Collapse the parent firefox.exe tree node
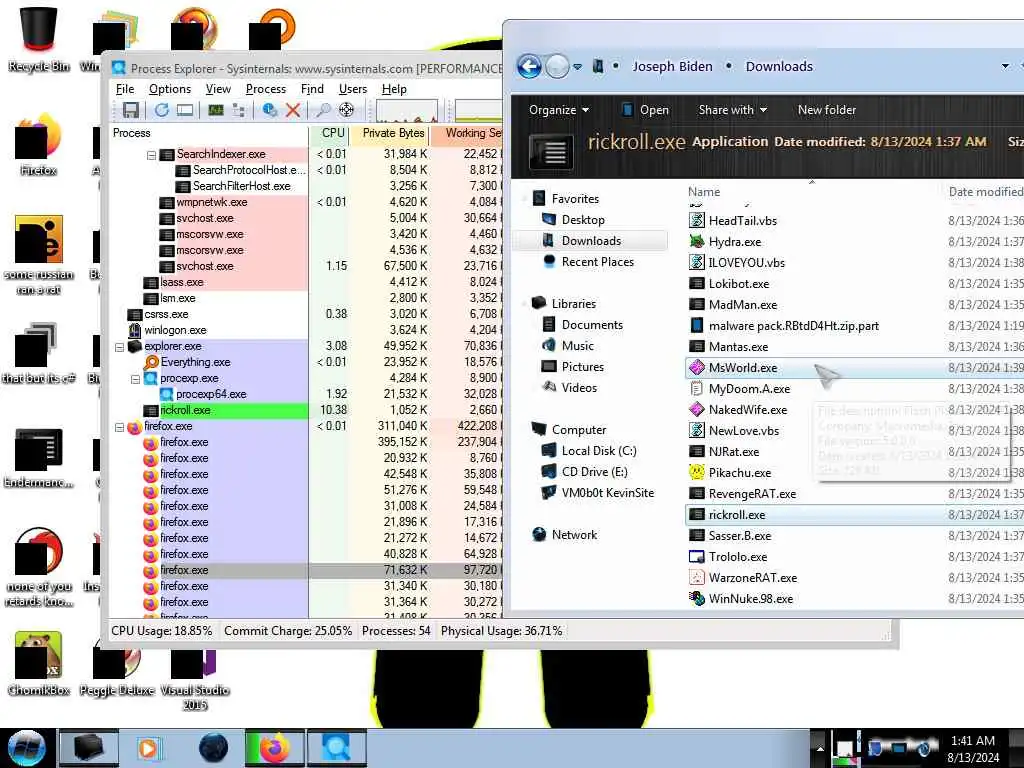Viewport: 1024px width, 768px height. [x=120, y=428]
